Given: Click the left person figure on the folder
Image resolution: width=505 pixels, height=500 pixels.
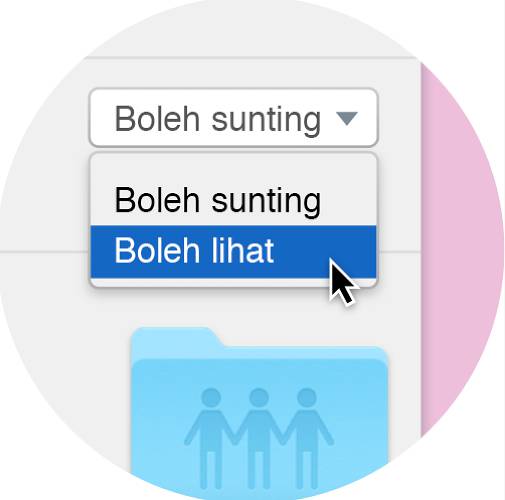Looking at the screenshot, I should (211, 438).
